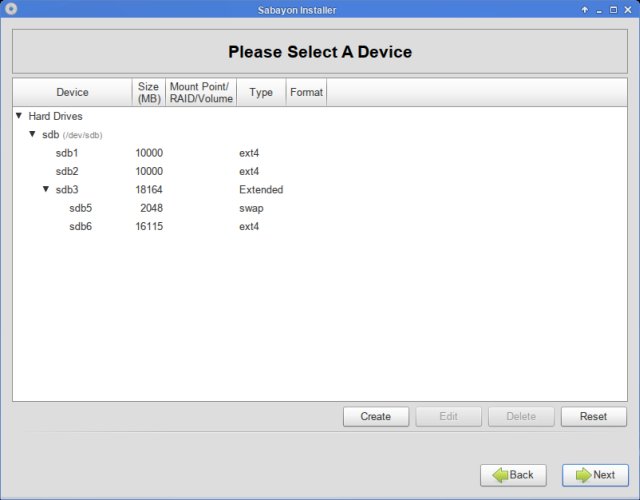
Task: Click sdb2's ext4 type cell
Action: tap(249, 171)
